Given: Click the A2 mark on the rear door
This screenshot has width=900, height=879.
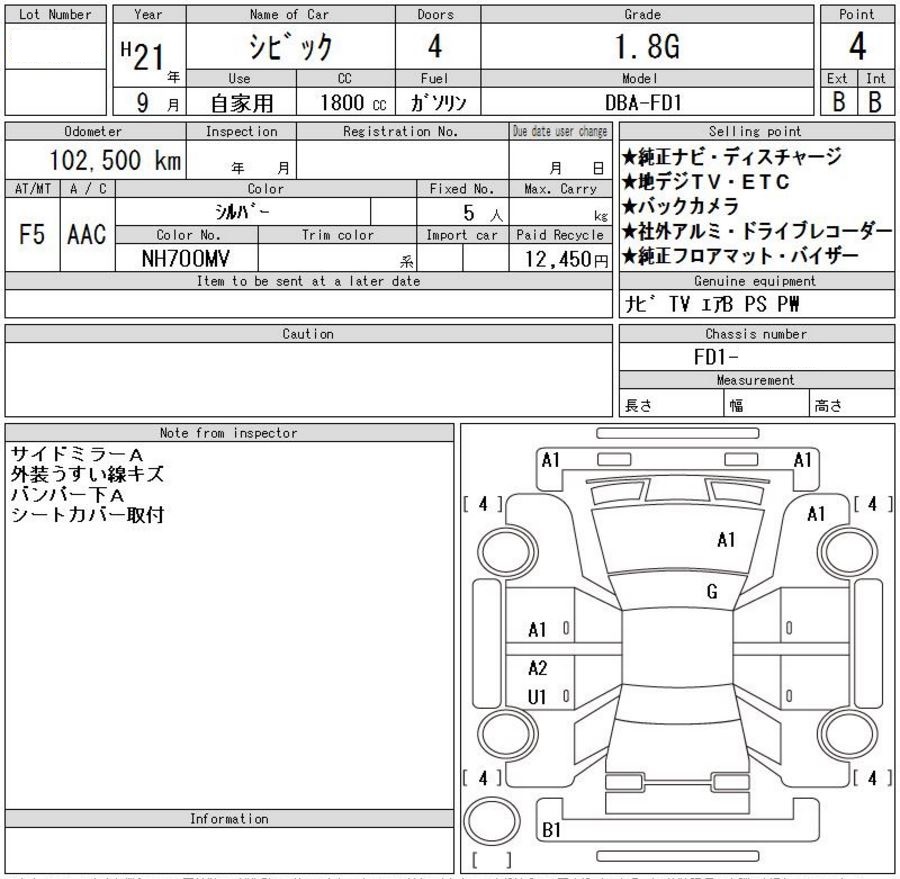Looking at the screenshot, I should point(537,668).
